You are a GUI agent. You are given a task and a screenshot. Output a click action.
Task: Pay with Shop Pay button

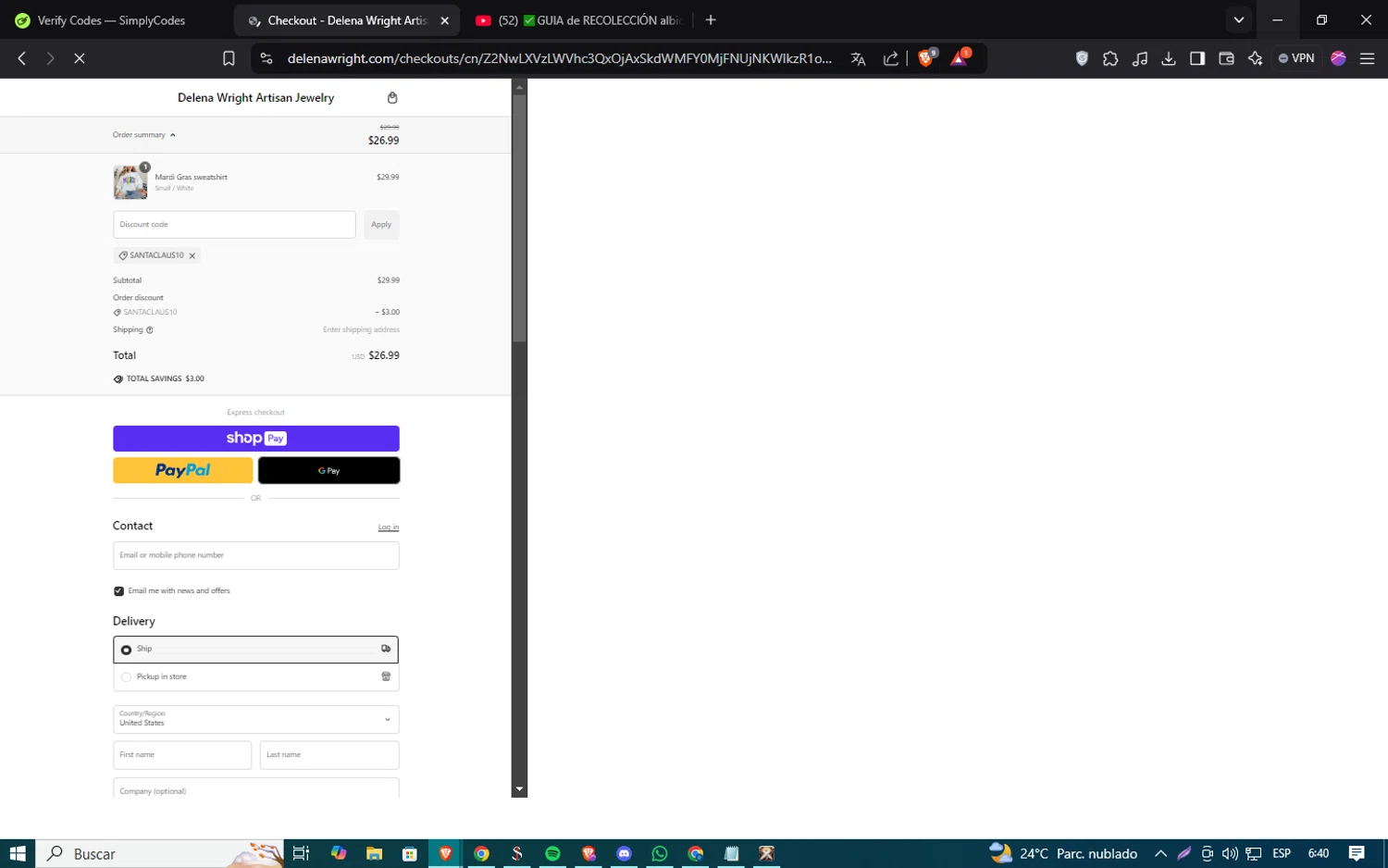[x=256, y=439]
